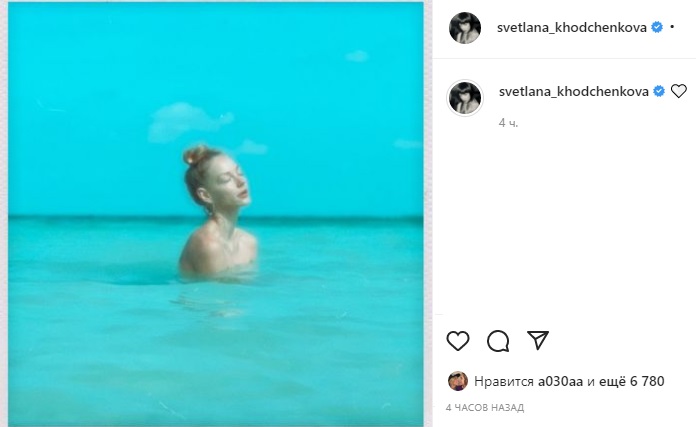Like the caption comment with the small heart
Screen dimensions: 696x427
point(679,91)
